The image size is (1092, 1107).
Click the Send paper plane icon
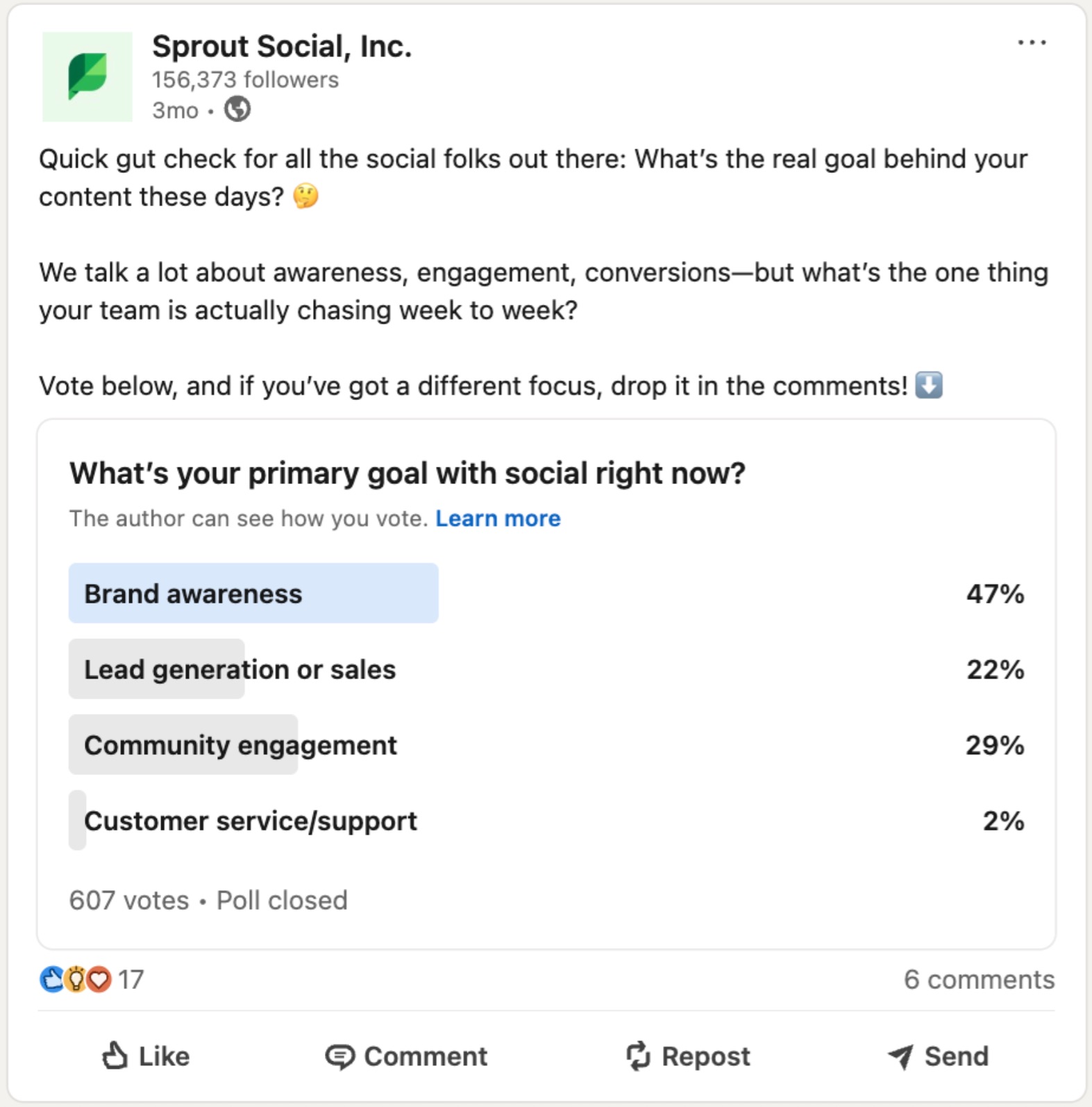(x=901, y=1056)
